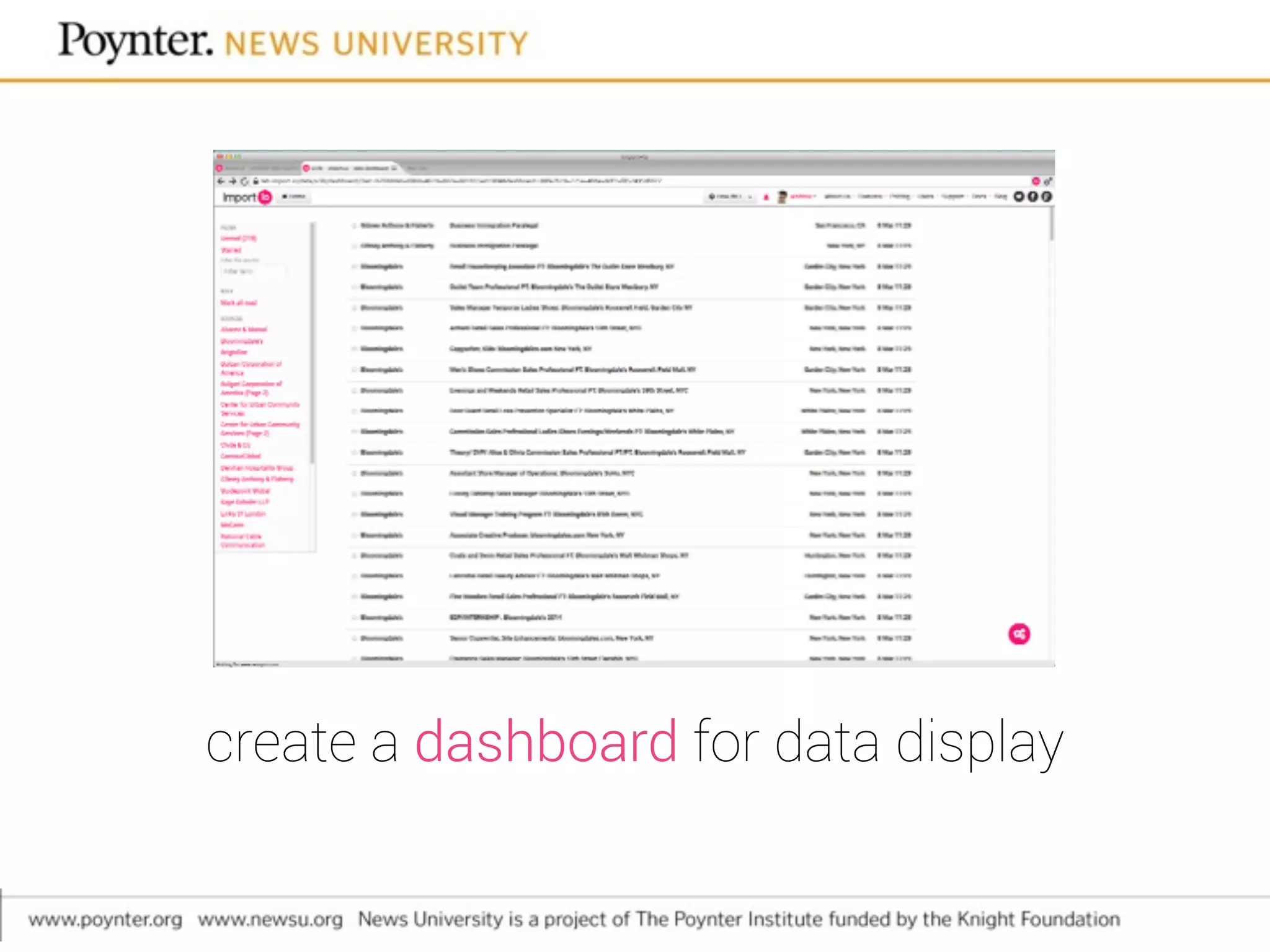Click www.poynter.org in the slide footer

point(105,919)
